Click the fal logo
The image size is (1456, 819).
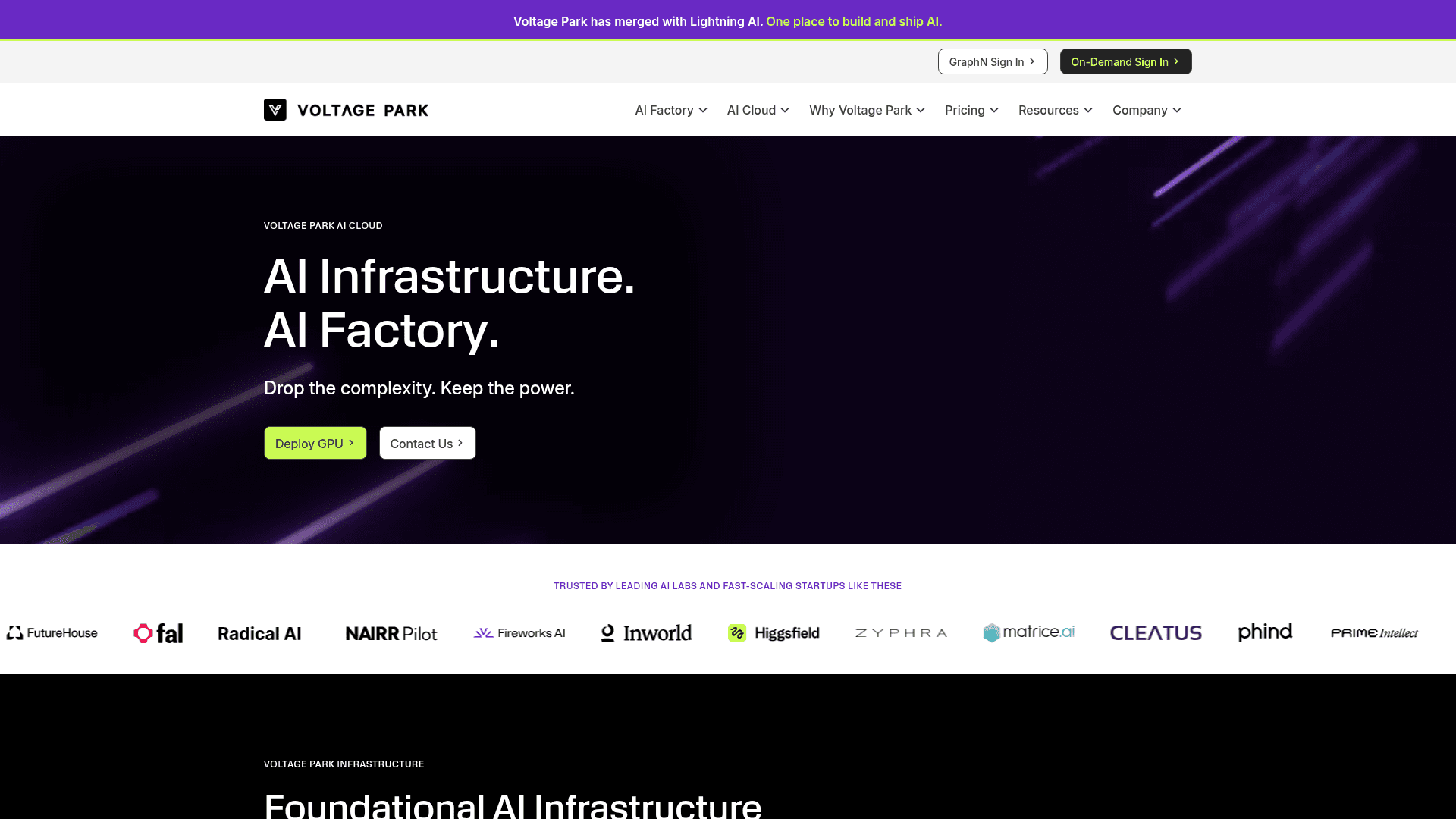click(158, 633)
